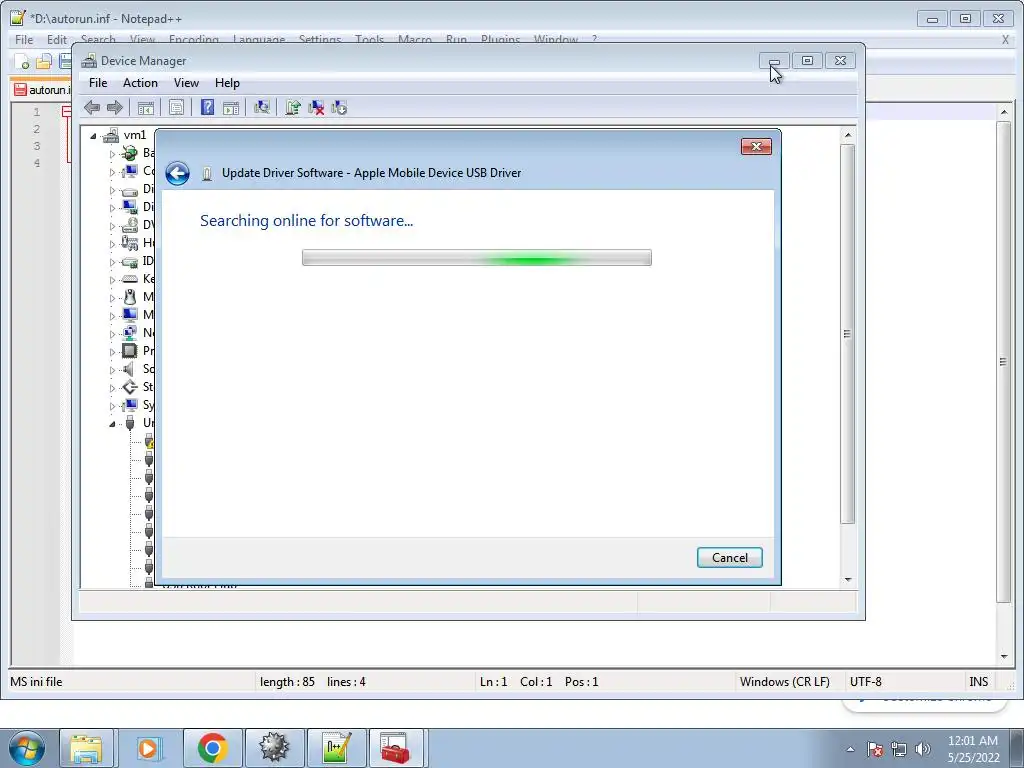Click the blue Help question mark toolbar icon
This screenshot has height=768, width=1024.
(207, 108)
